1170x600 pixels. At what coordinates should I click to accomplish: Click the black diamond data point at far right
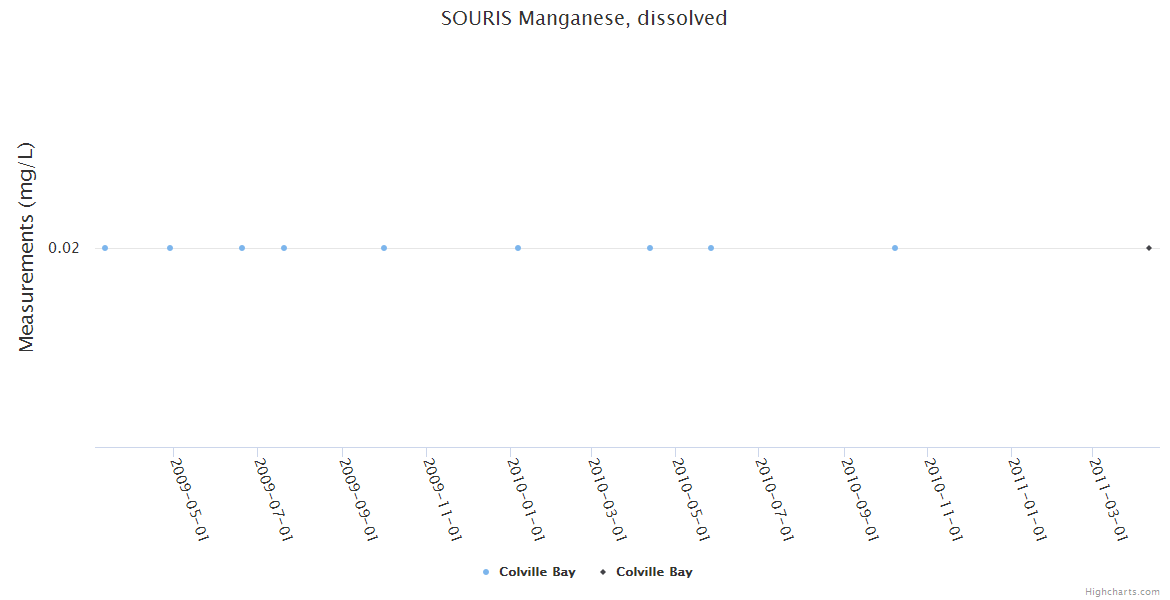click(x=1149, y=248)
